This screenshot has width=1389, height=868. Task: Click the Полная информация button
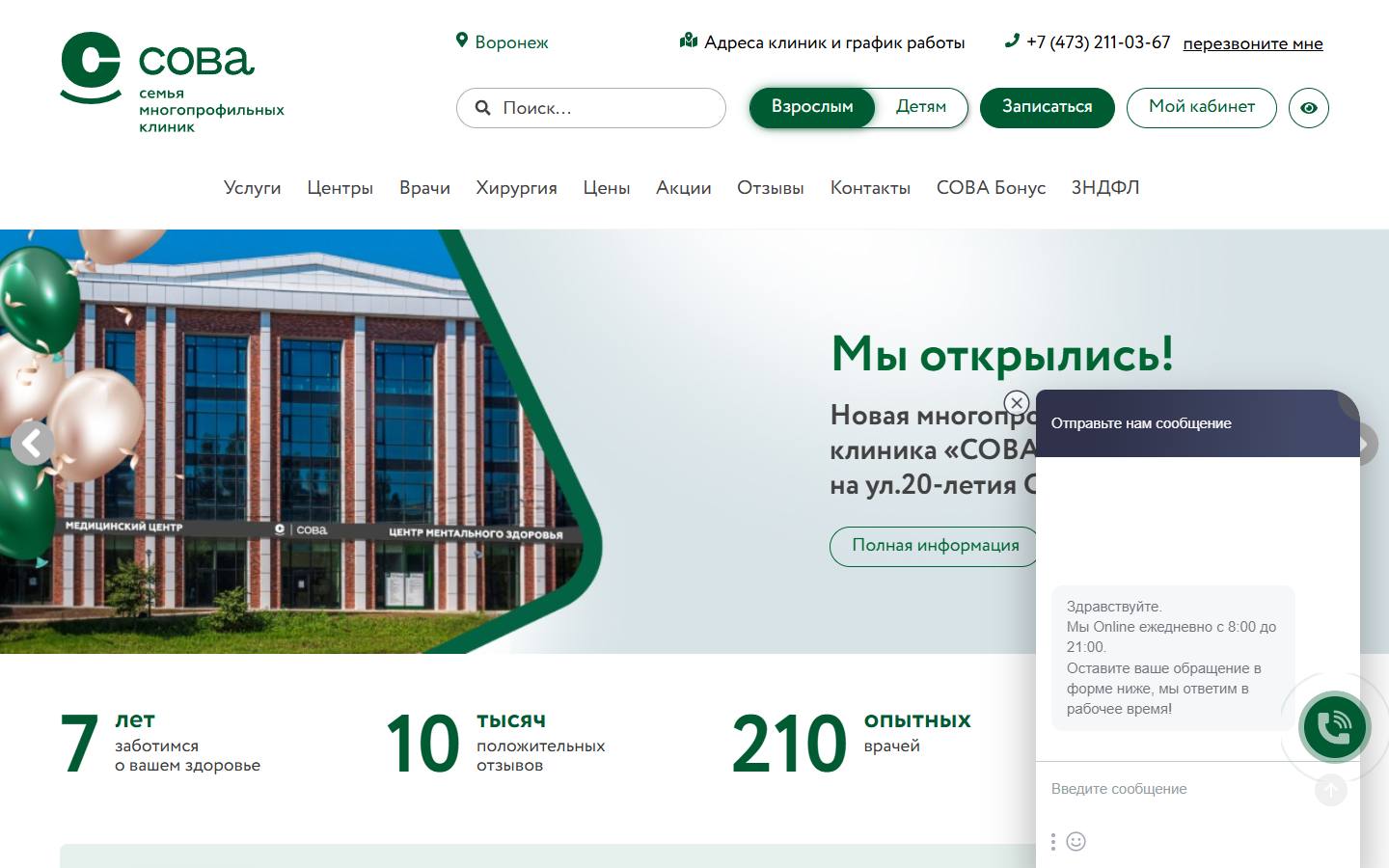[x=935, y=546]
